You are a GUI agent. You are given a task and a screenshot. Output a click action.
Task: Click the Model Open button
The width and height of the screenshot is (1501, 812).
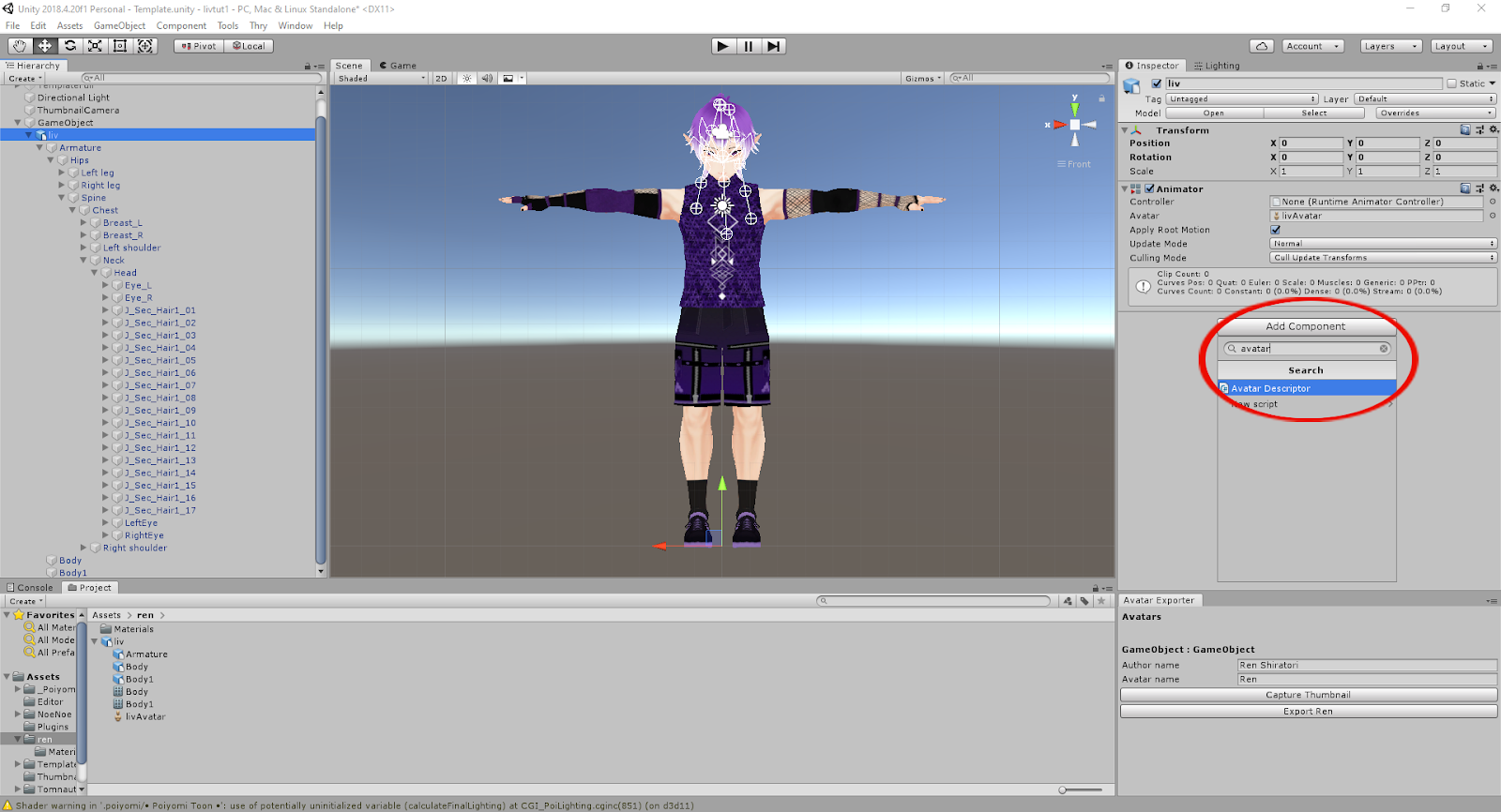click(x=1214, y=113)
